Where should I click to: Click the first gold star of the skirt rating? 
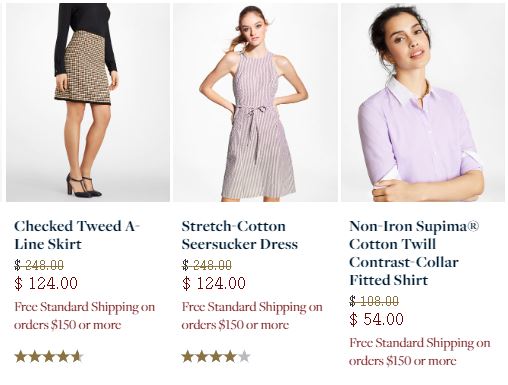[x=21, y=357]
